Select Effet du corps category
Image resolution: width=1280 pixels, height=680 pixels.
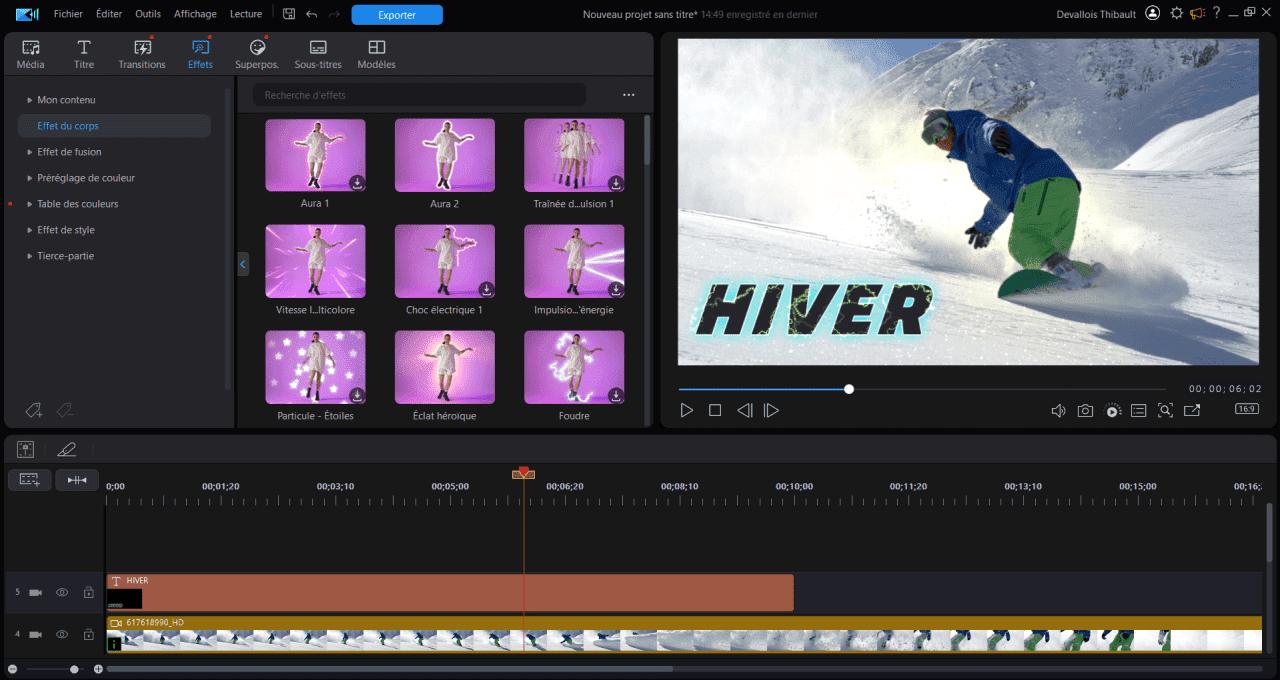pos(115,126)
